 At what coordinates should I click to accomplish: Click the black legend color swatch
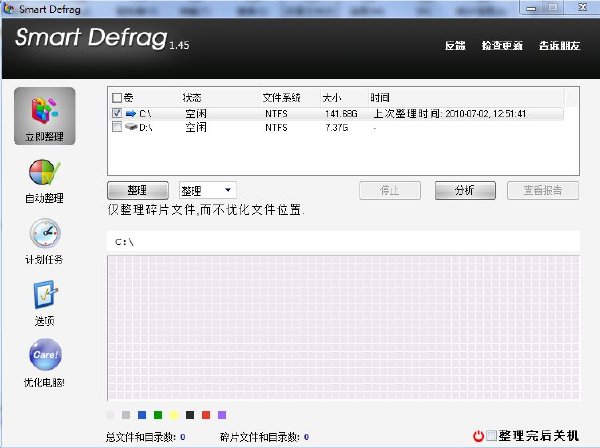[190, 415]
